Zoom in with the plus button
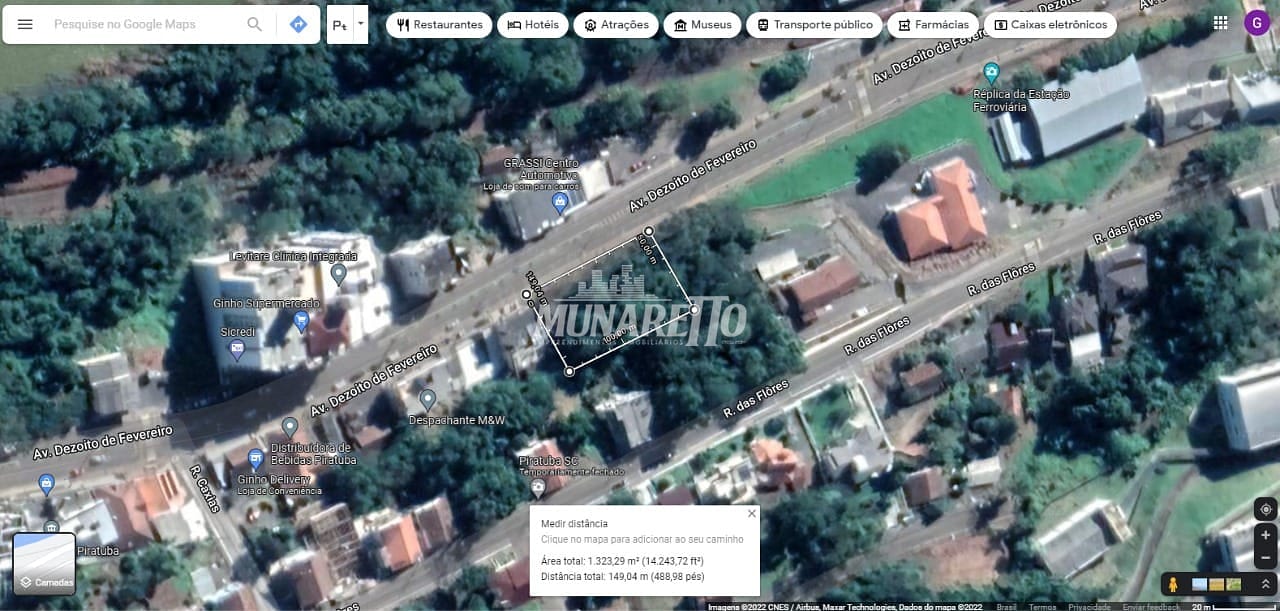Viewport: 1280px width, 611px height. pos(1265,535)
